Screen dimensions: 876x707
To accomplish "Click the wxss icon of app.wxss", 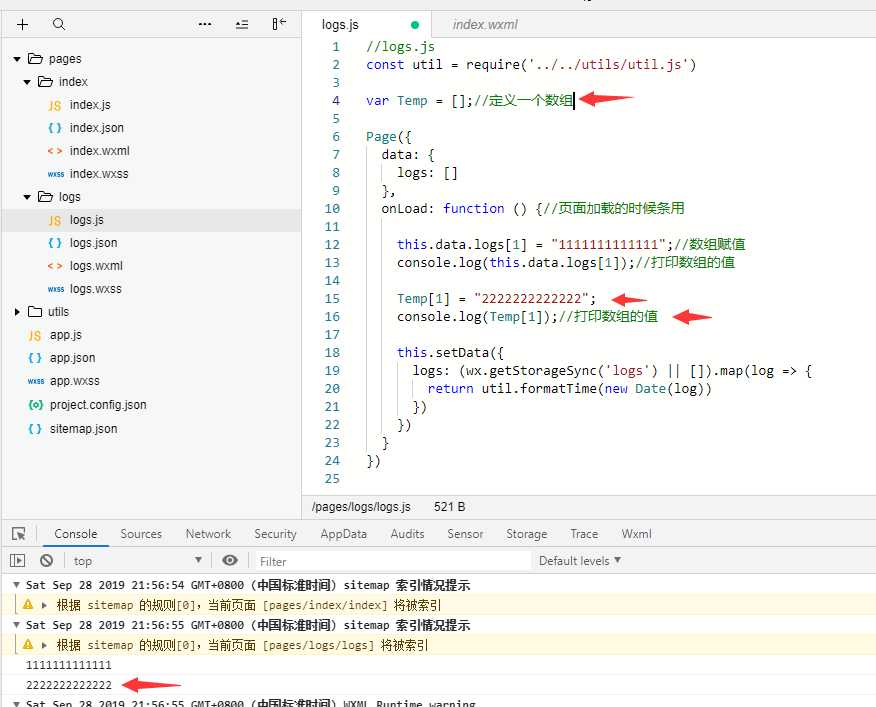I will 36,381.
